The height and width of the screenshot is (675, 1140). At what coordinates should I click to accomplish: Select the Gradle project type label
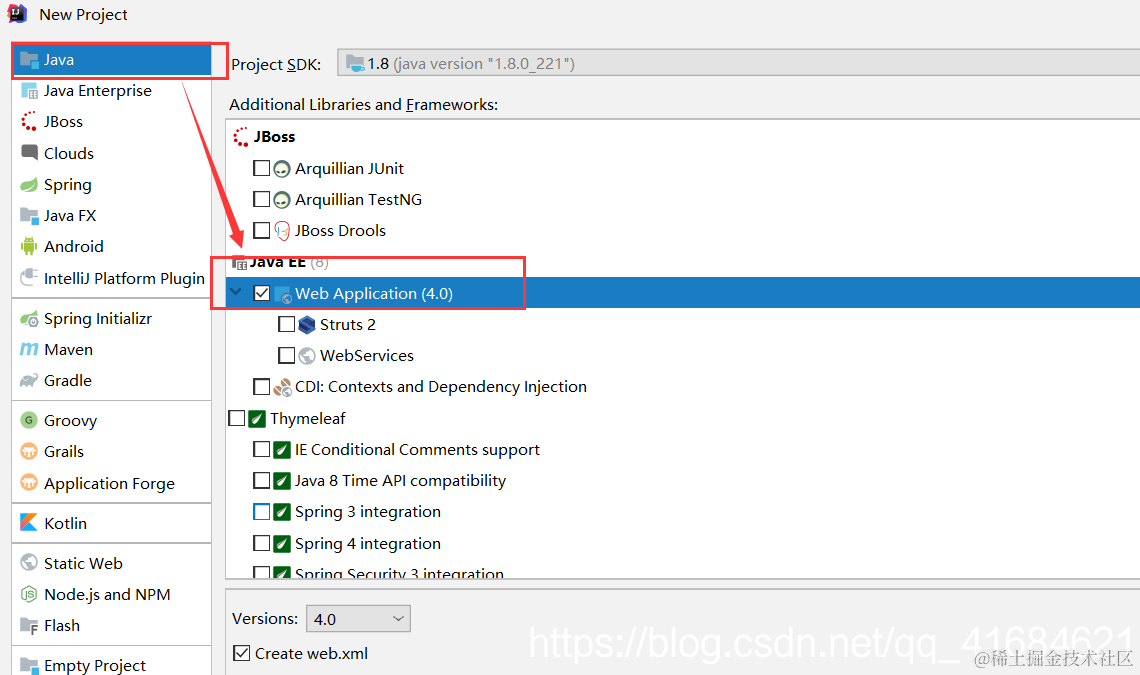pos(68,380)
